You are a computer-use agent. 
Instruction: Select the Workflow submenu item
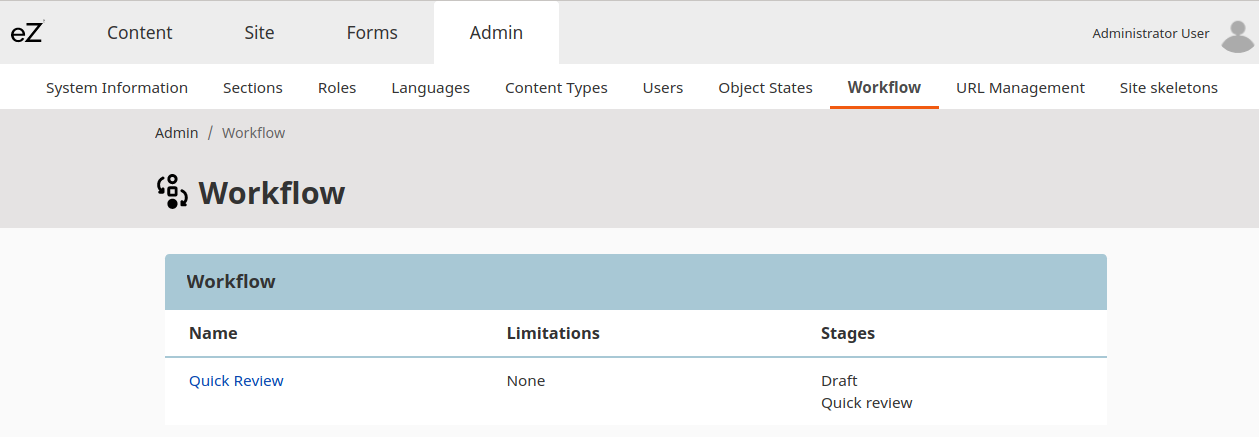point(884,88)
